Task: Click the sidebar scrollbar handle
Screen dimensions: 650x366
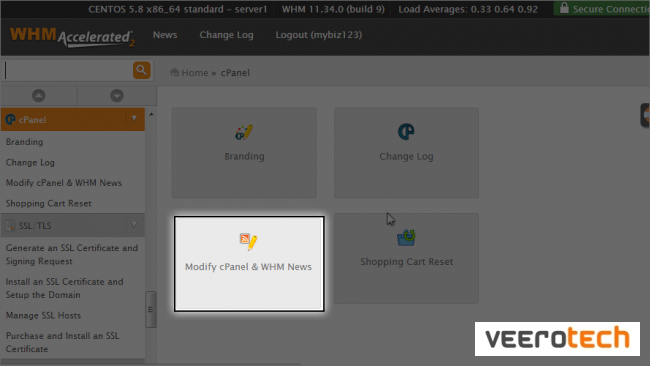Action: 151,310
